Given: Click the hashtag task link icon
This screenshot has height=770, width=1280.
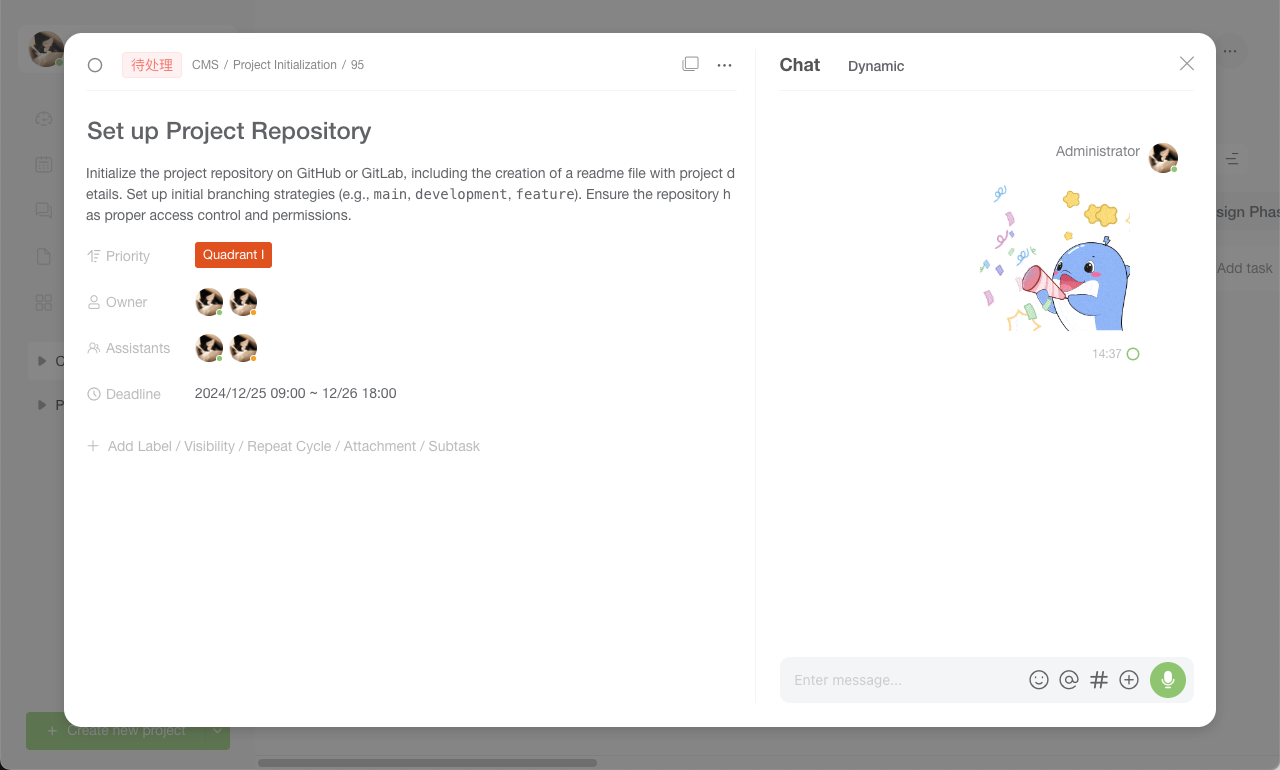Looking at the screenshot, I should tap(1099, 680).
